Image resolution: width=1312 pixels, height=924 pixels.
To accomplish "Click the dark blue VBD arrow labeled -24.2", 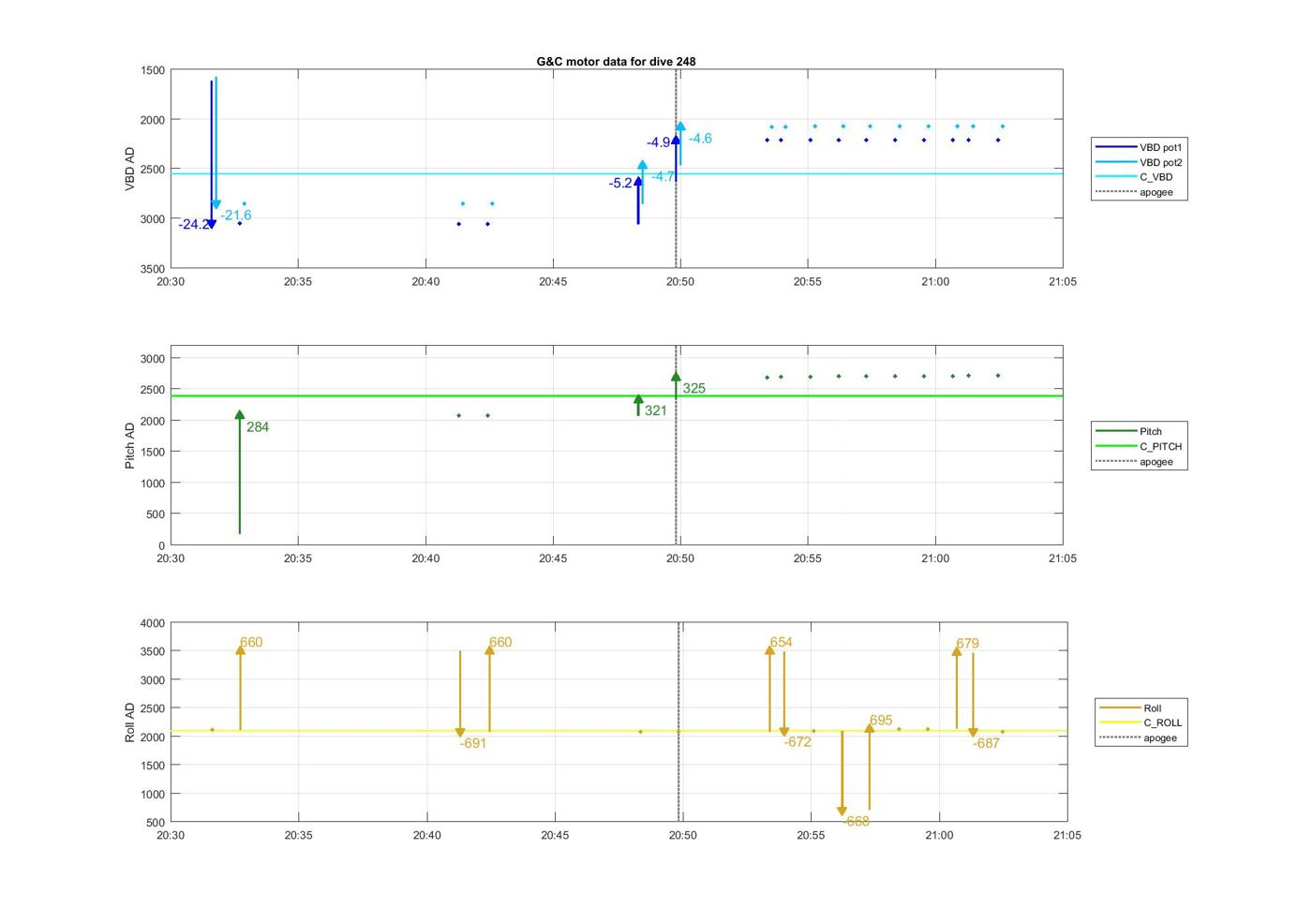I will [x=212, y=155].
